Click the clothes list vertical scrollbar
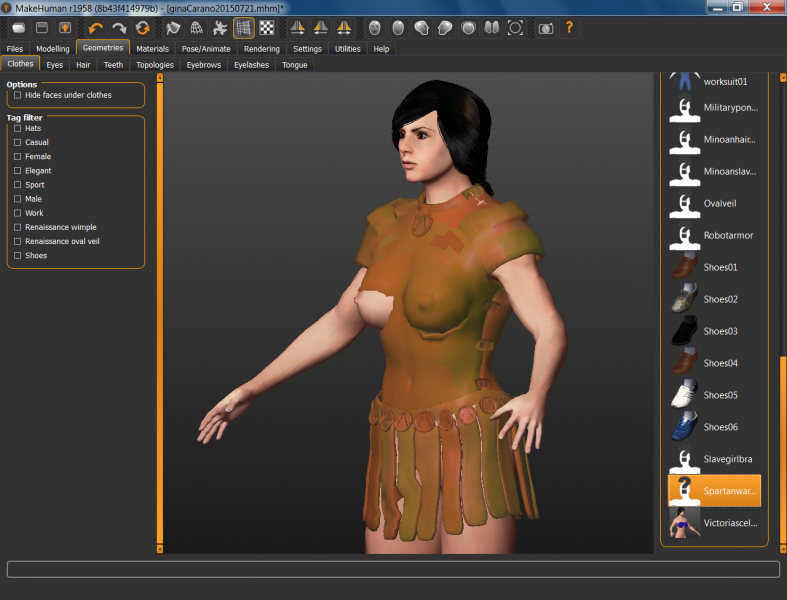 point(783,450)
